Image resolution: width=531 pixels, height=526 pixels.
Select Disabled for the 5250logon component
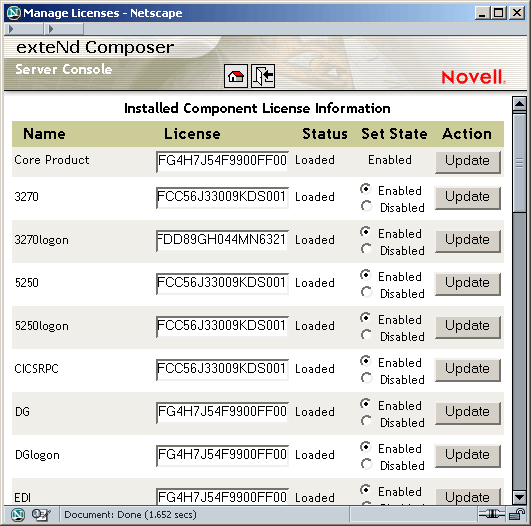(x=366, y=335)
